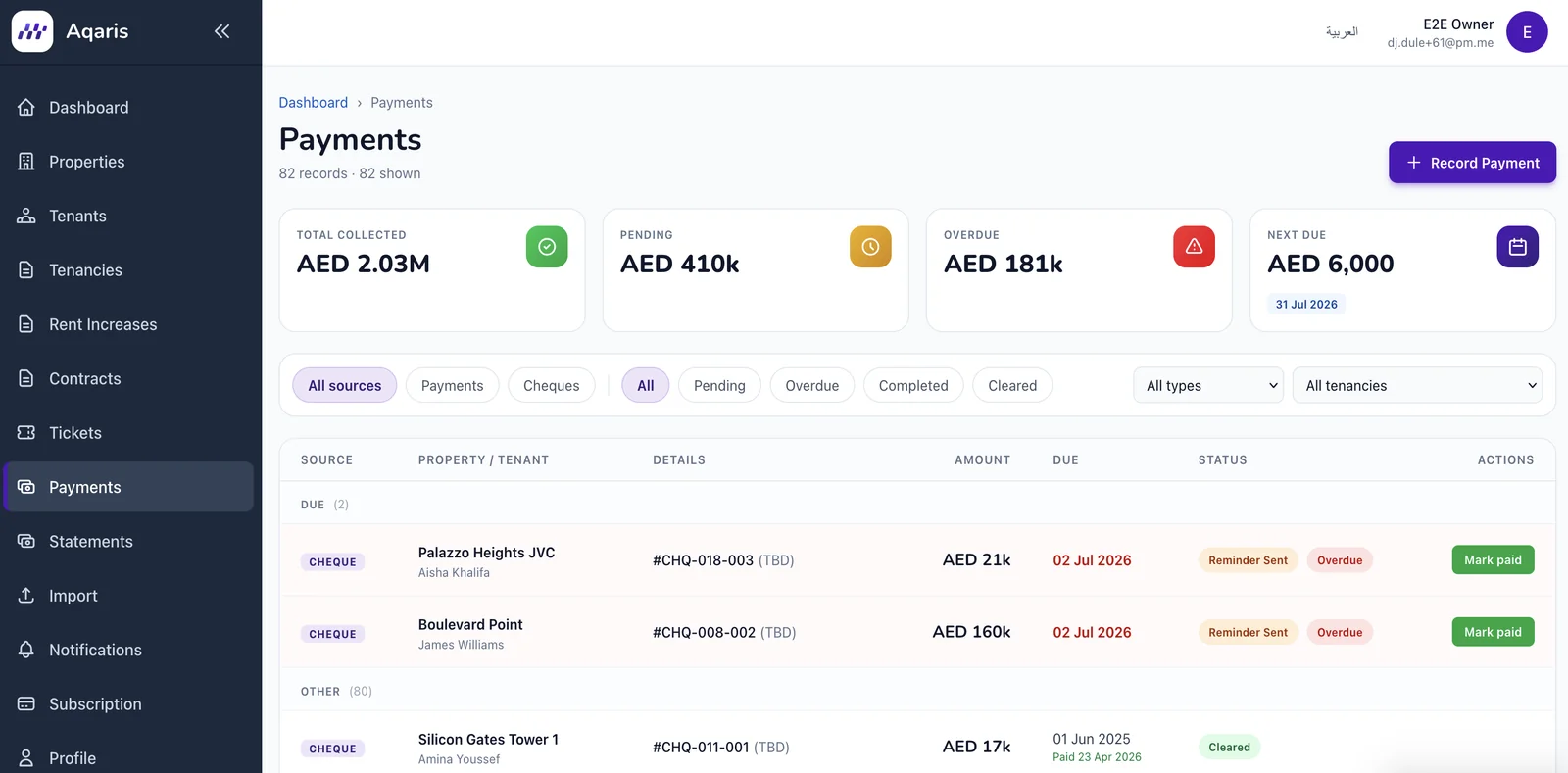The image size is (1568, 773).
Task: Open Subscription in sidebar
Action: (128, 703)
